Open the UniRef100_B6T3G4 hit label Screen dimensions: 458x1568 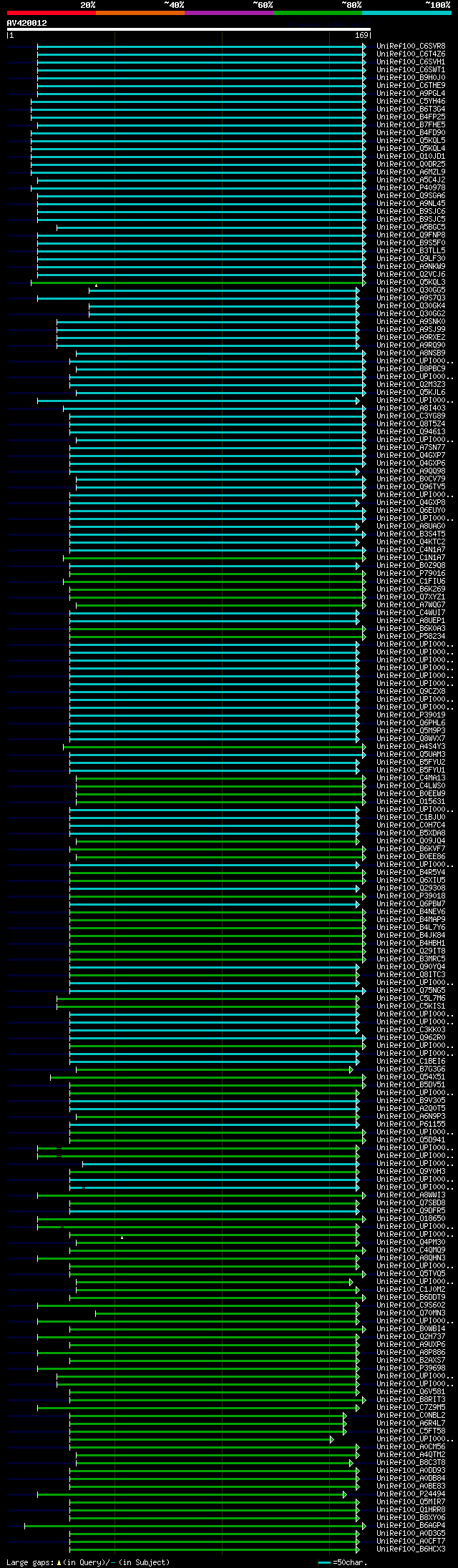tap(411, 109)
